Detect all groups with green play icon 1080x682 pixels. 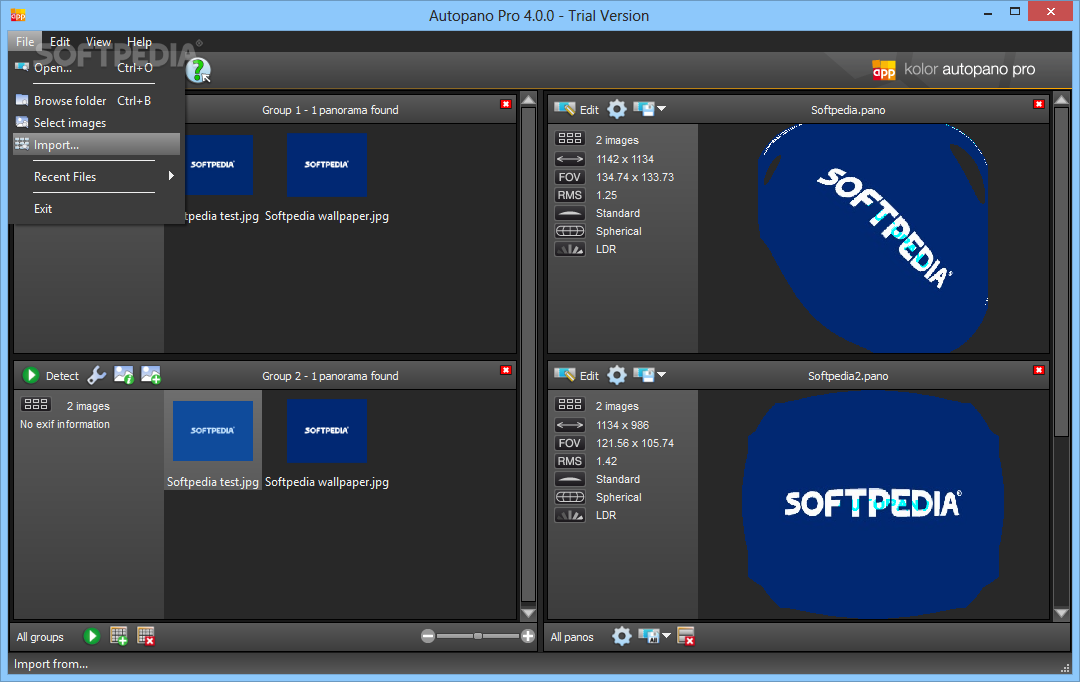(x=92, y=636)
